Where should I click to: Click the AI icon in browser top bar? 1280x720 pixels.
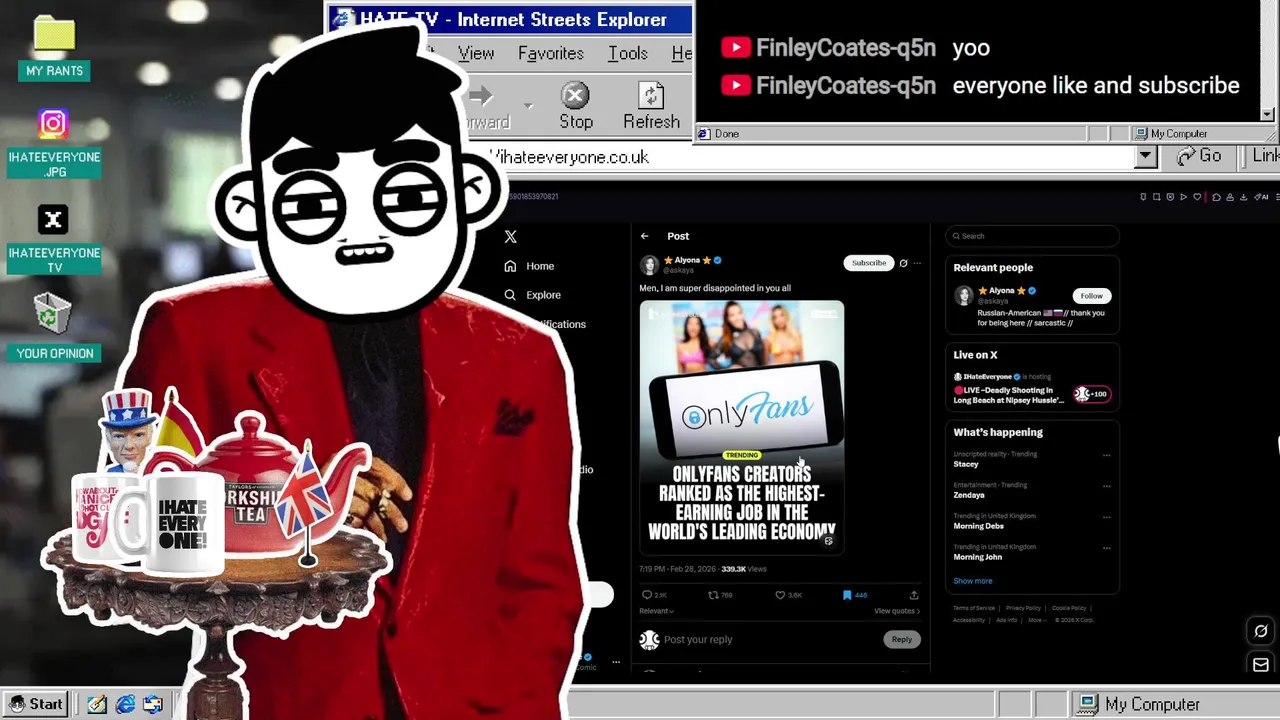(x=1261, y=197)
